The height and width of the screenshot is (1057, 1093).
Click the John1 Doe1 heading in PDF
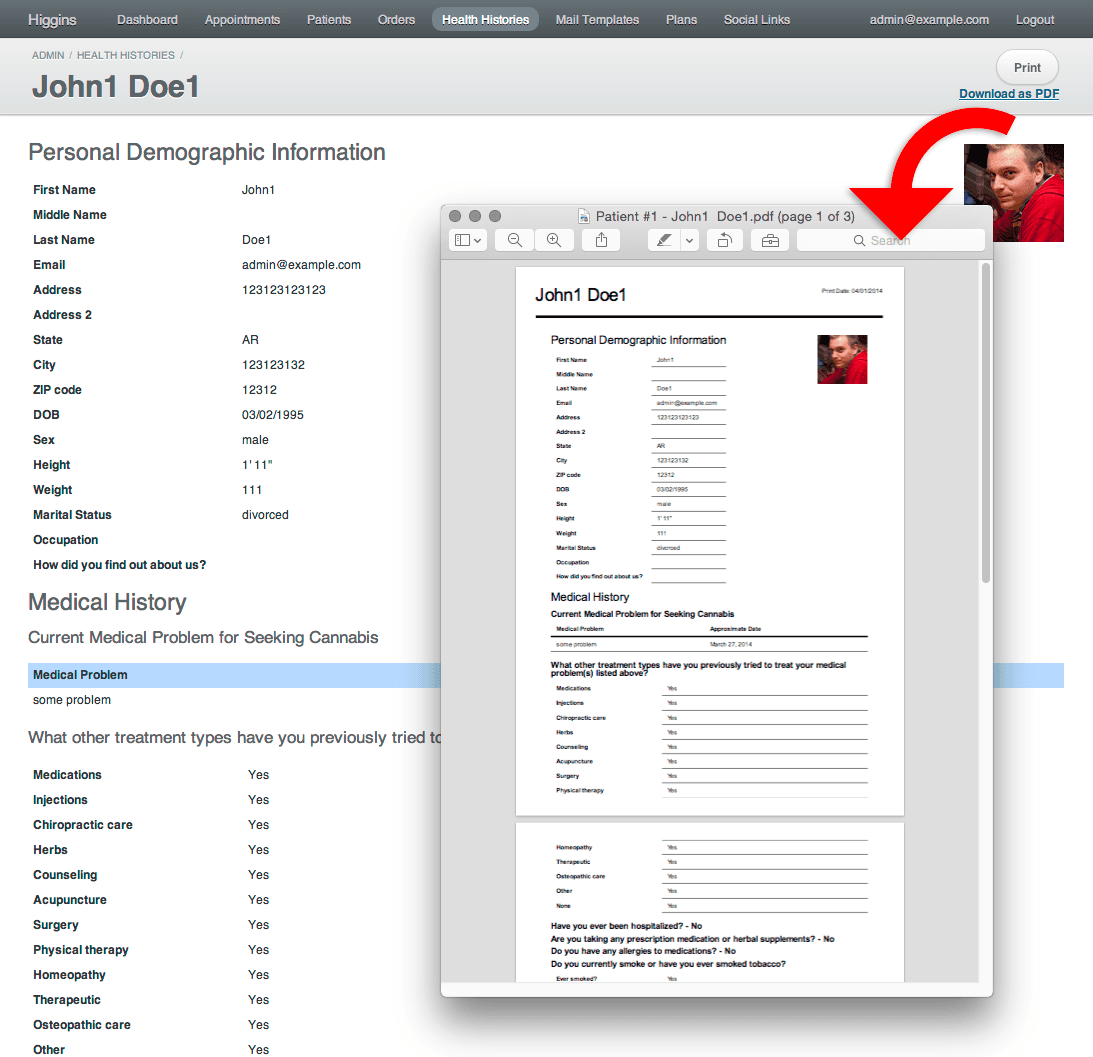coord(581,295)
